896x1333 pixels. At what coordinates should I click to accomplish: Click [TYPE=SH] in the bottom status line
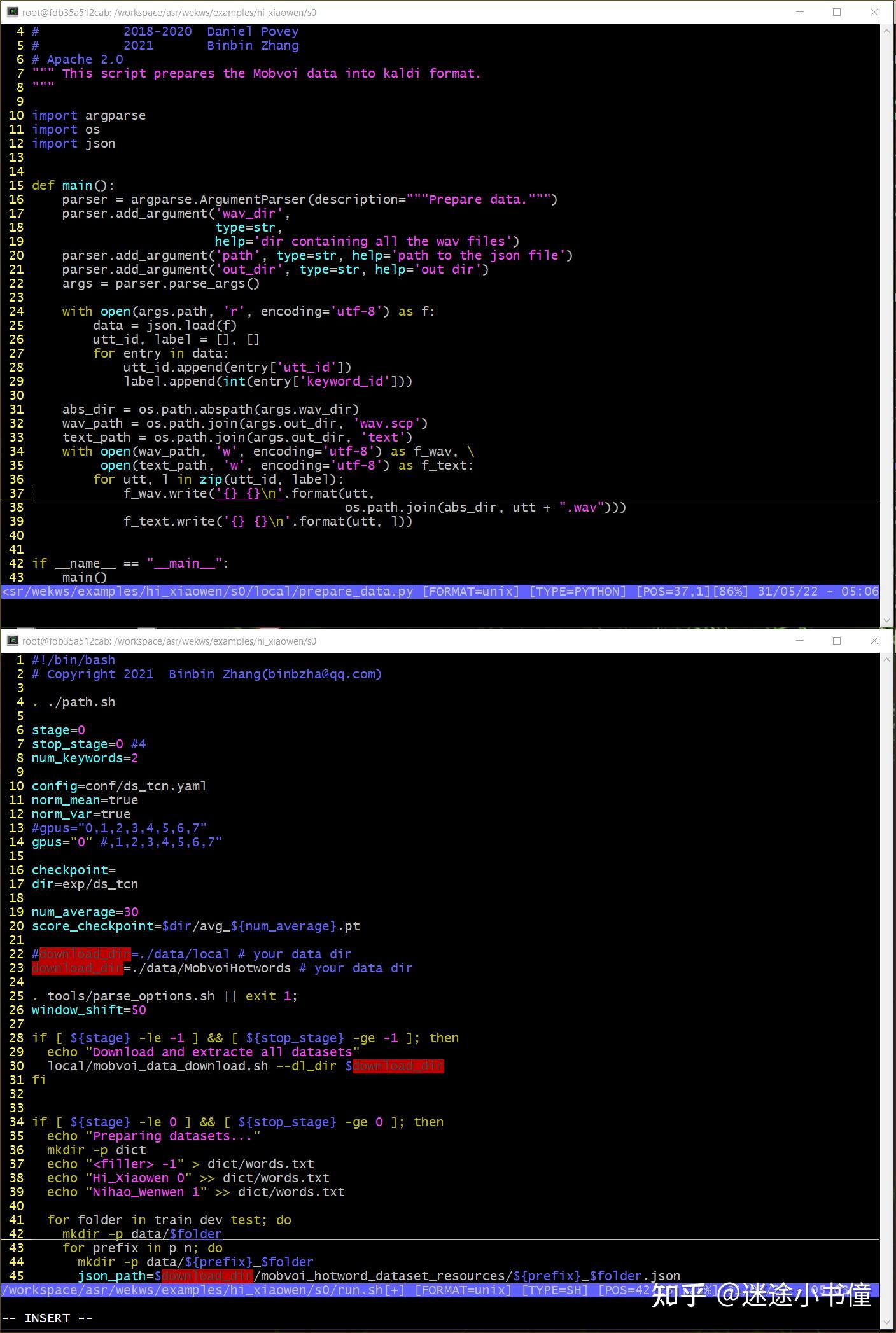click(x=555, y=1290)
